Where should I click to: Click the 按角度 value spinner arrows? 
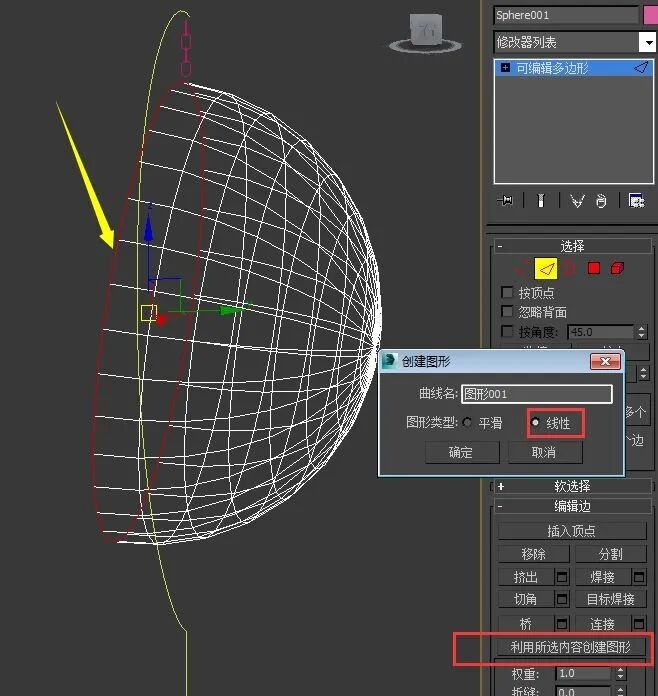tap(641, 332)
